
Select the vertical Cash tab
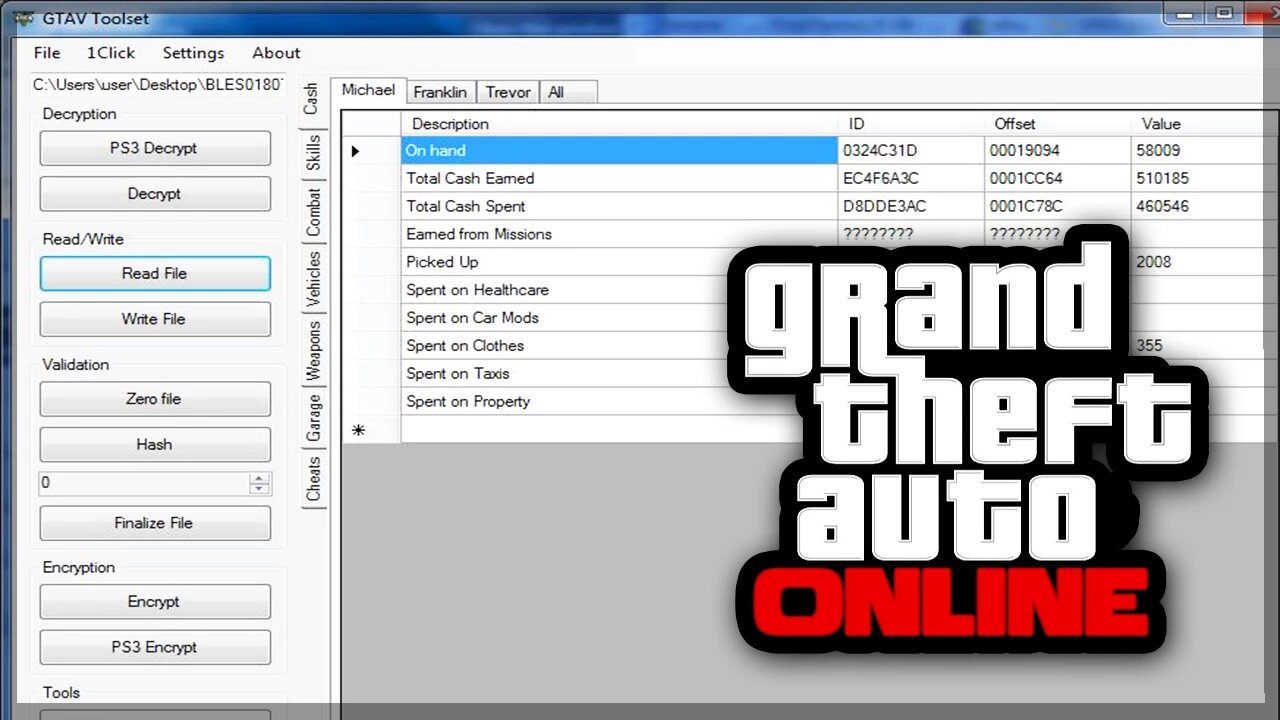tap(312, 98)
